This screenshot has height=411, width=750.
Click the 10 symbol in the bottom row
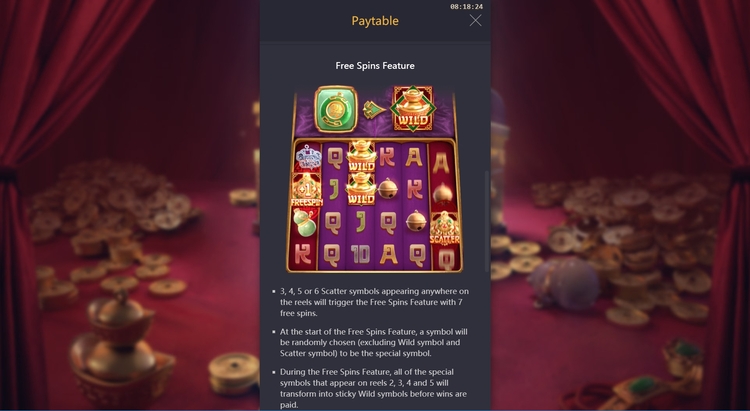coord(360,254)
